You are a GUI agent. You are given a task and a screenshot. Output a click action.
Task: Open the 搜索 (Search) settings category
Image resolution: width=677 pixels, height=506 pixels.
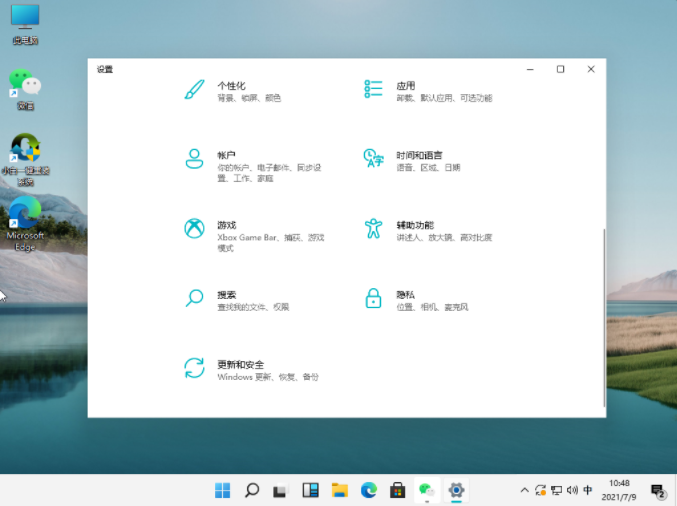226,299
